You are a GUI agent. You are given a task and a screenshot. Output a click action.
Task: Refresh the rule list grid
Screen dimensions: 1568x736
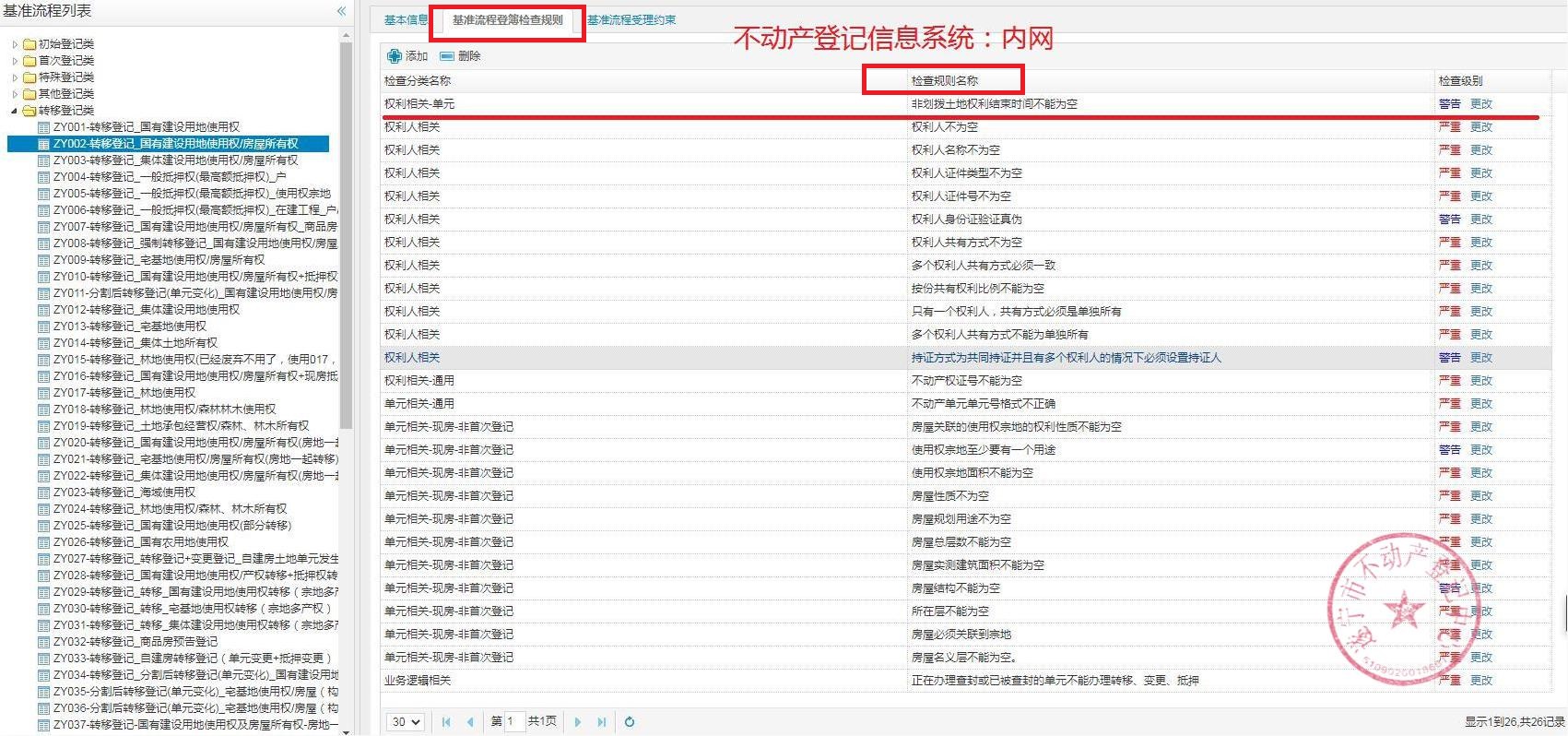pyautogui.click(x=630, y=722)
